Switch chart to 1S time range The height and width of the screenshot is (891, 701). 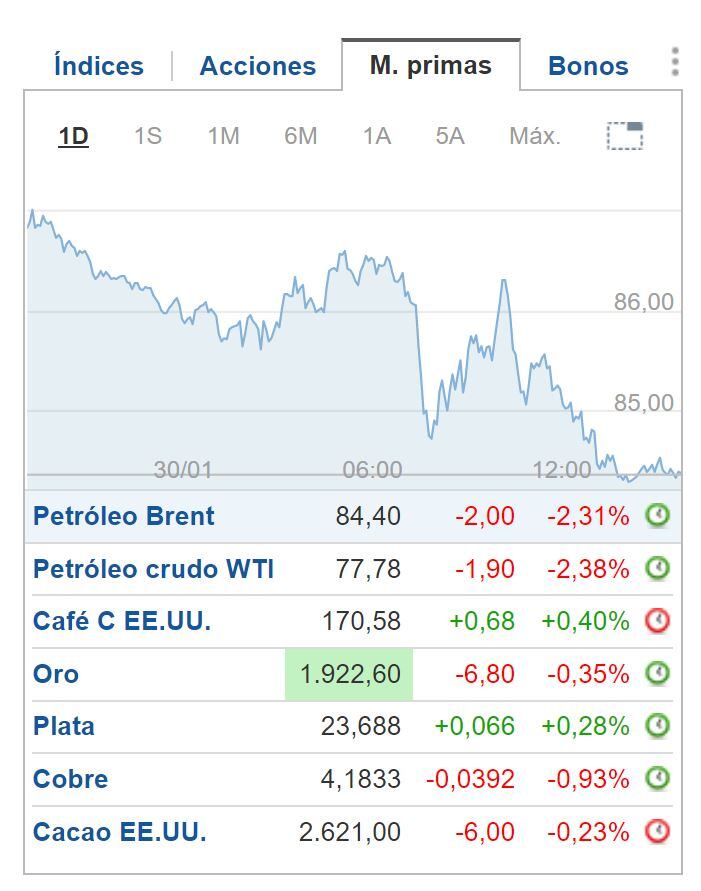point(148,137)
